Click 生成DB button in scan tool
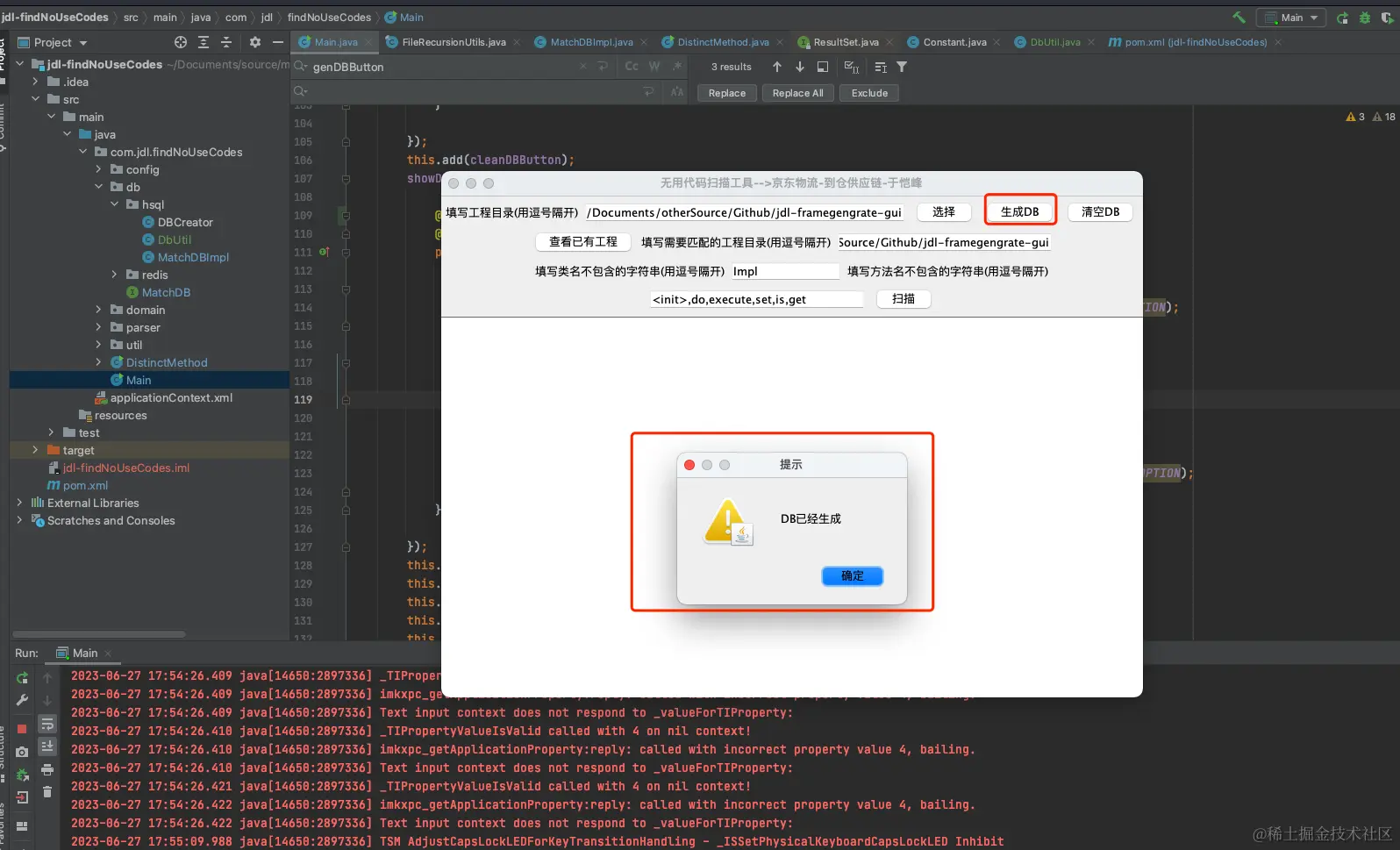The image size is (1400, 850). [x=1019, y=211]
